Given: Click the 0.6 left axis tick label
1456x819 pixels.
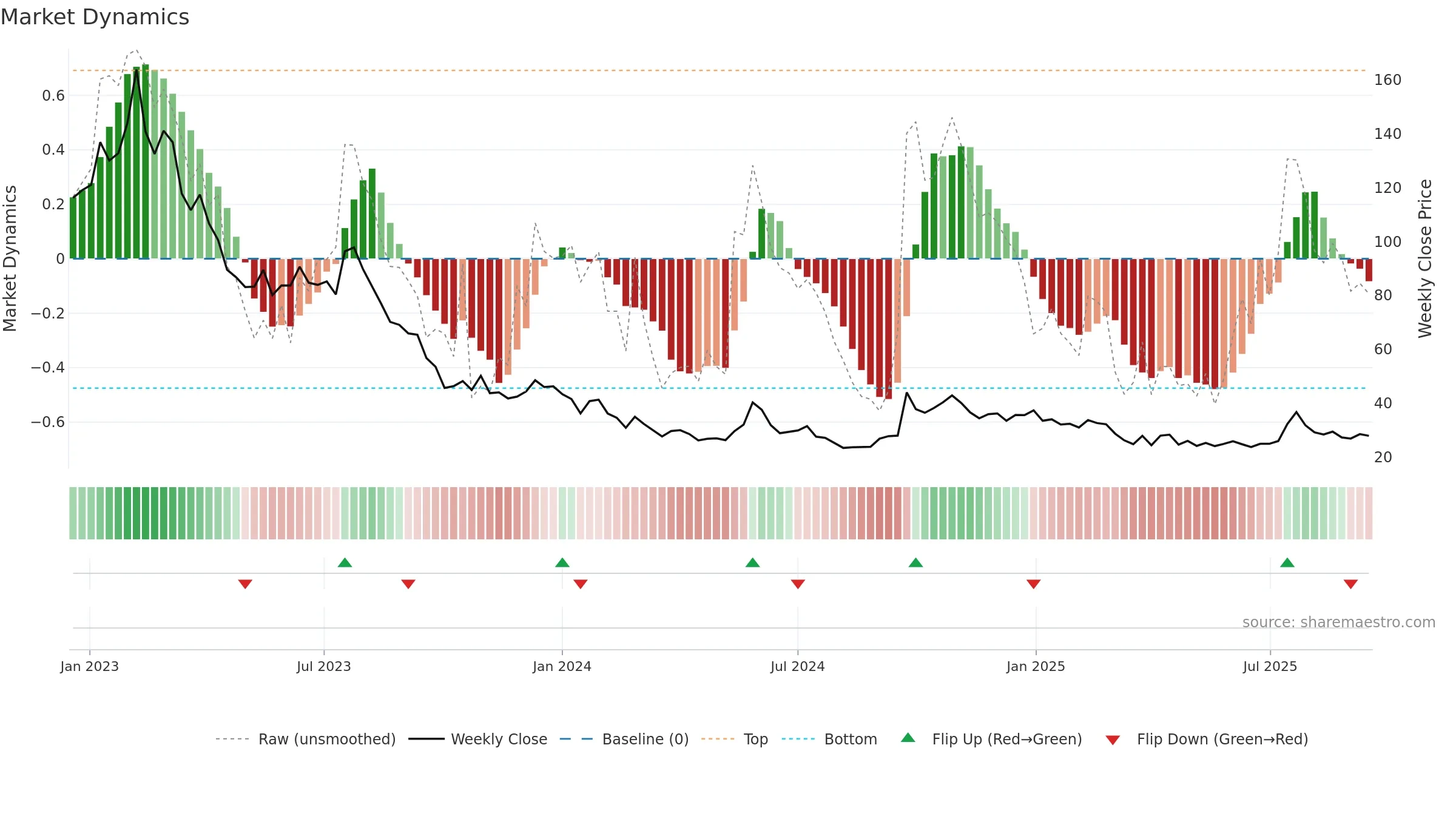Looking at the screenshot, I should [53, 95].
